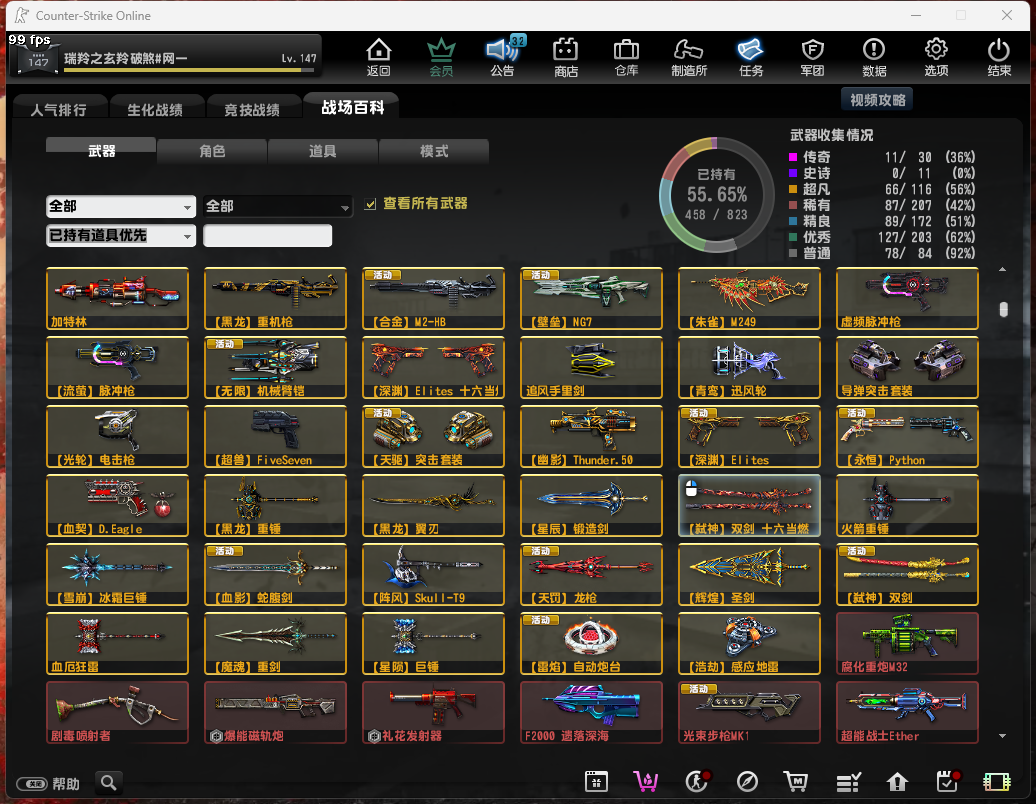
Task: Open the 会员 crown icon
Action: pos(441,57)
